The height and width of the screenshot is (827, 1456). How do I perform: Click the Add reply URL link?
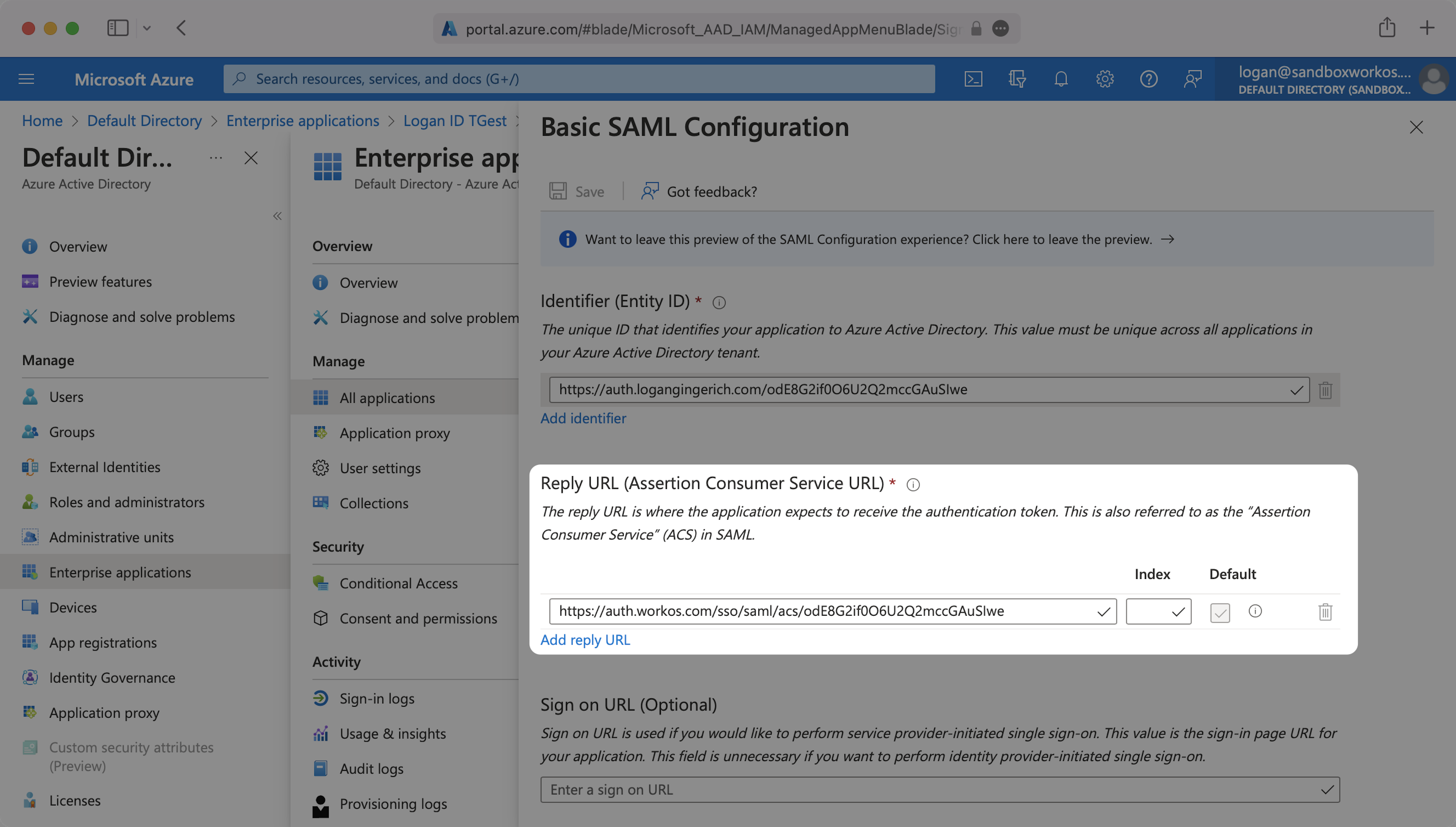(585, 640)
